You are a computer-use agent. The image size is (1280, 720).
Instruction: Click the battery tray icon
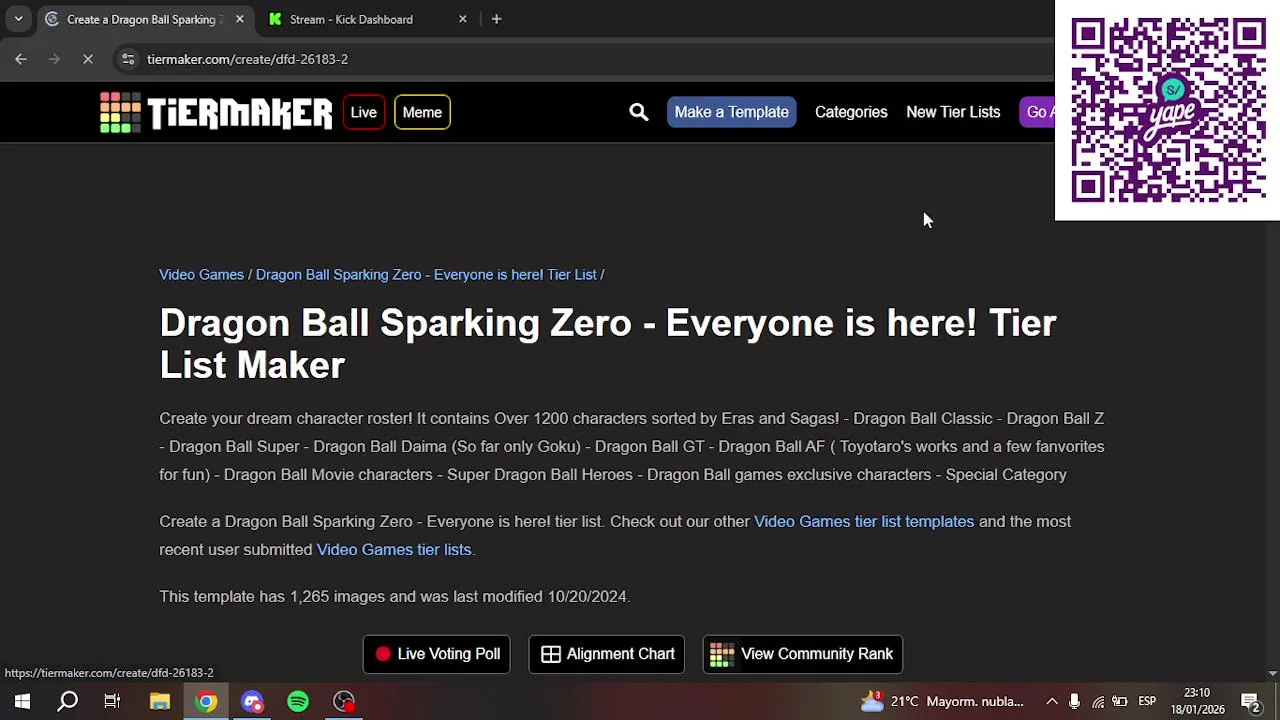[1120, 701]
